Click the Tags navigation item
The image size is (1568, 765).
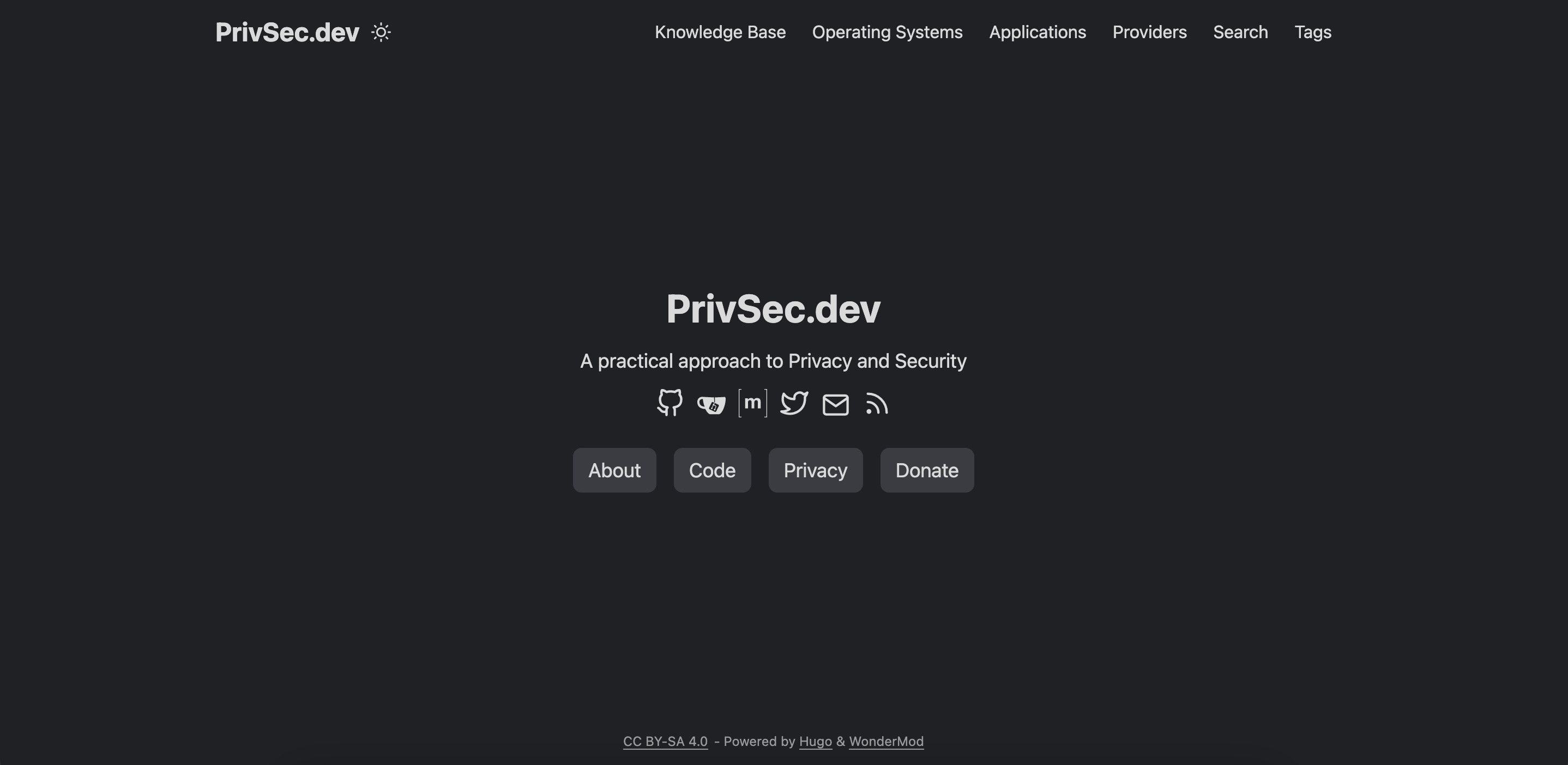coord(1313,31)
